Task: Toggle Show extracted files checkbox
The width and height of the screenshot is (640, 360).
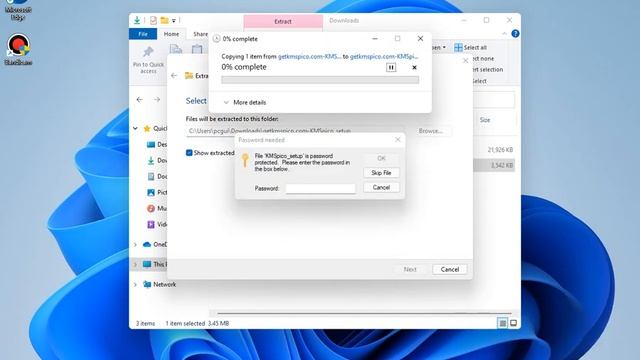Action: coord(189,153)
